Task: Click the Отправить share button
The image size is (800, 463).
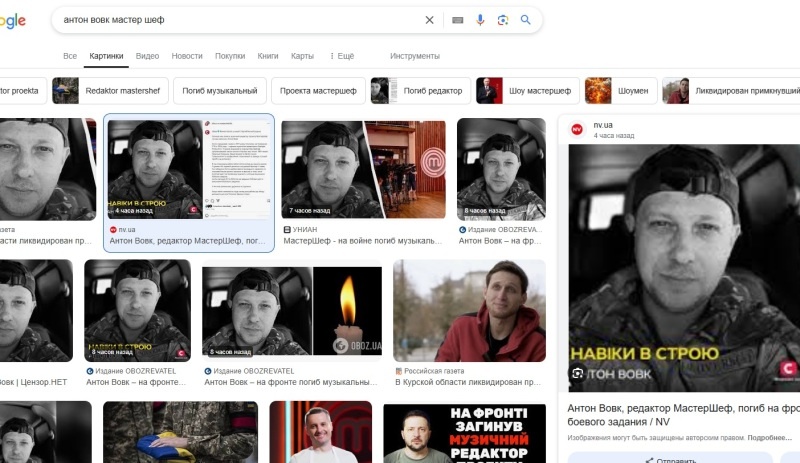Action: coord(670,458)
